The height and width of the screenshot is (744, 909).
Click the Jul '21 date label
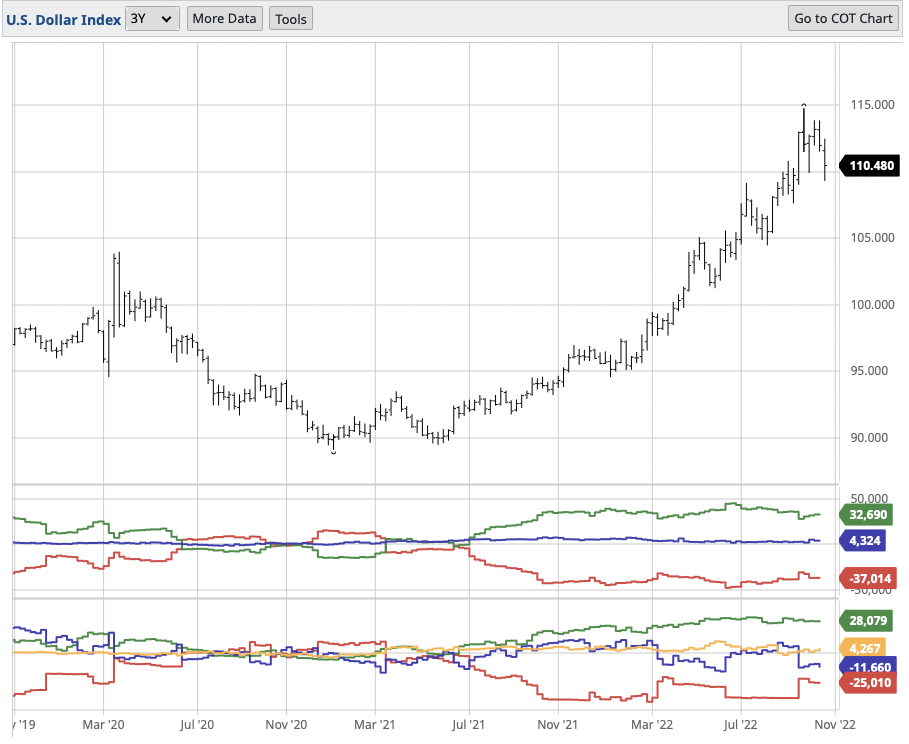[468, 724]
